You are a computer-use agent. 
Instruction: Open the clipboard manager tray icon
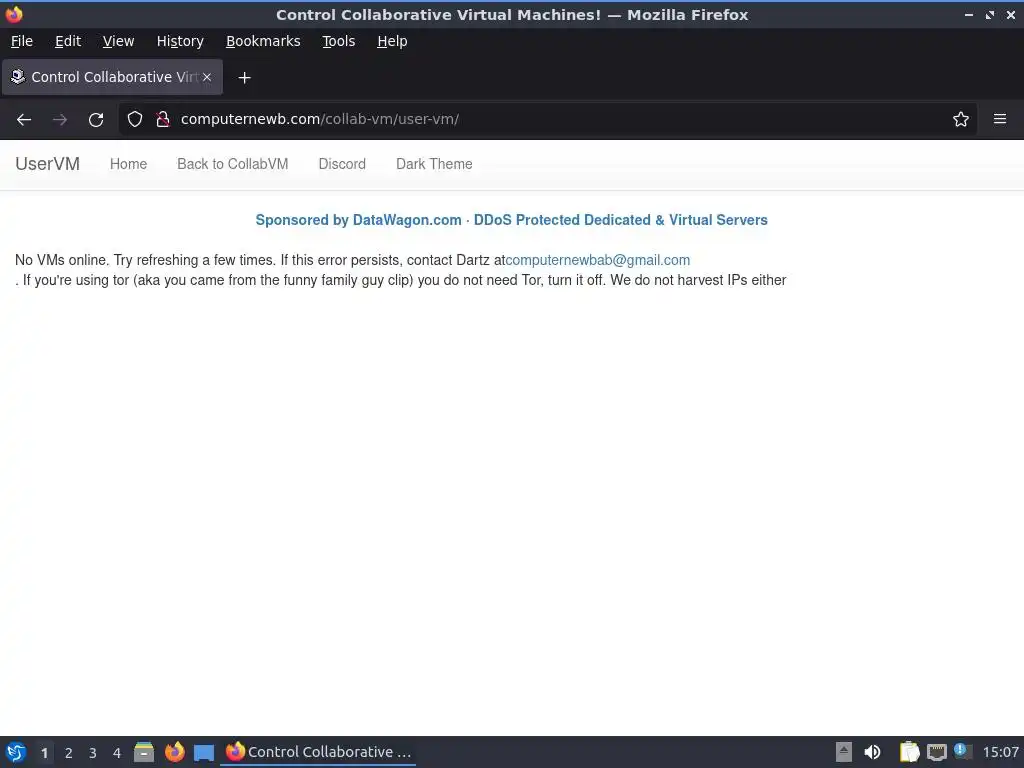[909, 752]
